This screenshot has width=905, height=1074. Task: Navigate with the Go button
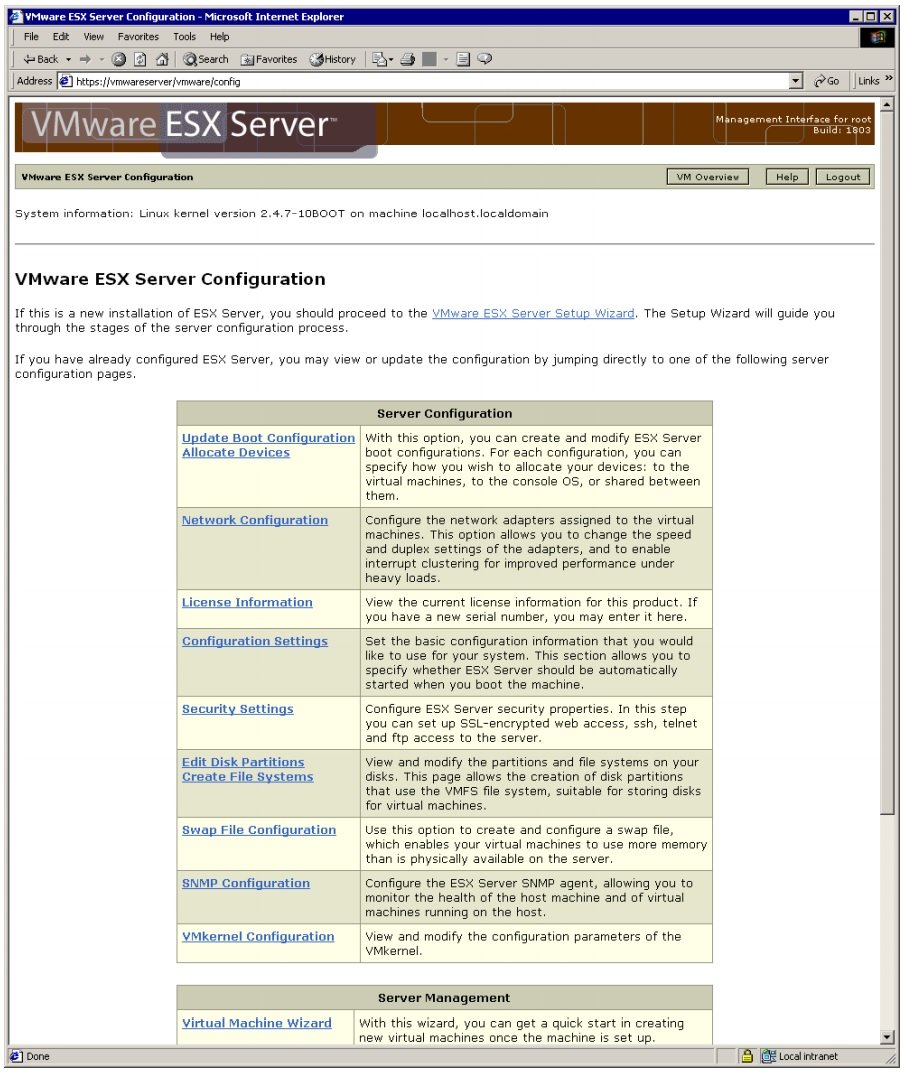click(x=825, y=80)
